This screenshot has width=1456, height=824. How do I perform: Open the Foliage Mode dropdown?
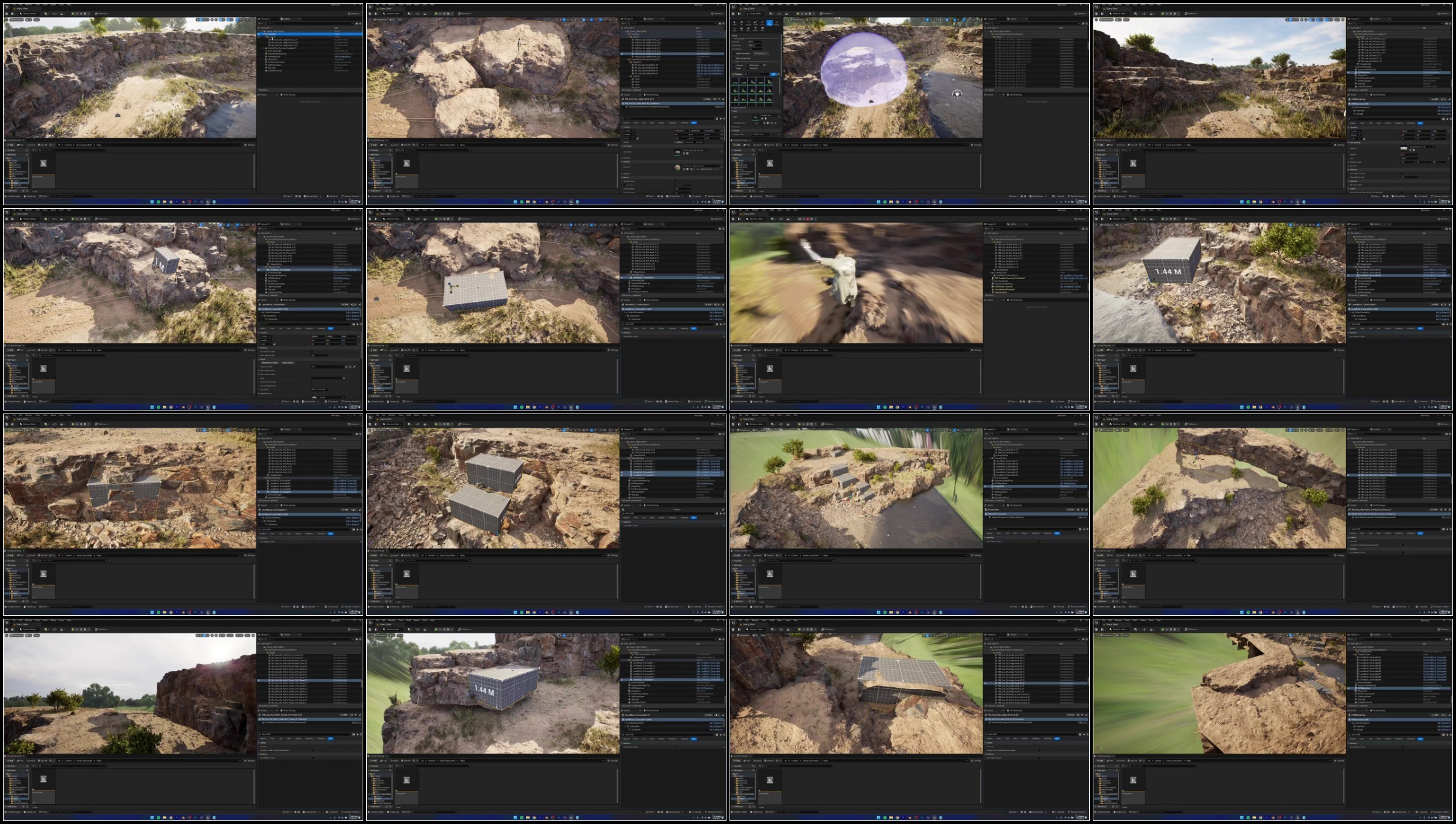[x=756, y=13]
